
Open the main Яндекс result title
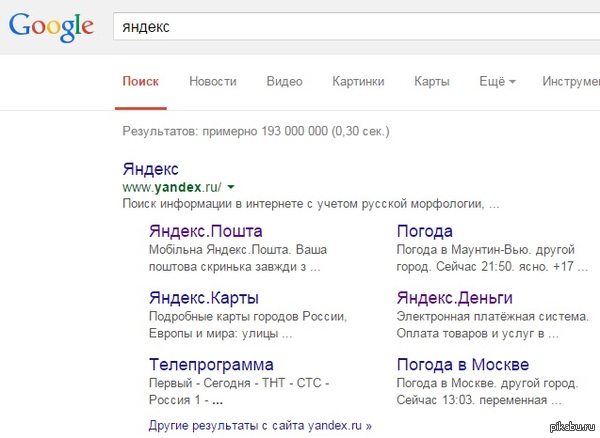150,169
